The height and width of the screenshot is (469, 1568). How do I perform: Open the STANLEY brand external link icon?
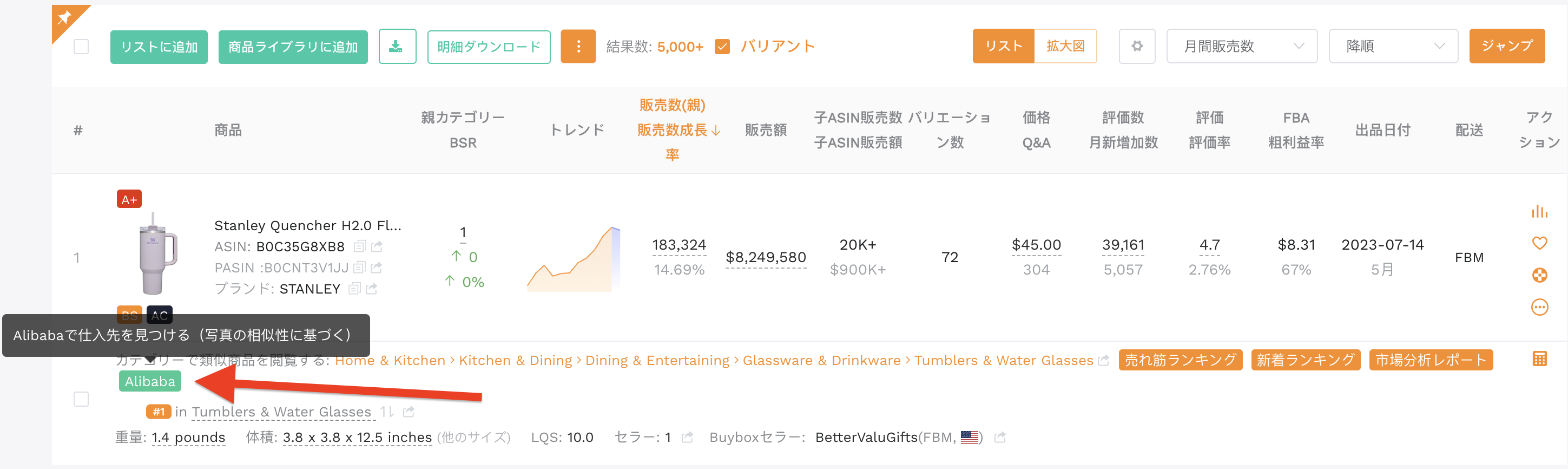coord(371,289)
